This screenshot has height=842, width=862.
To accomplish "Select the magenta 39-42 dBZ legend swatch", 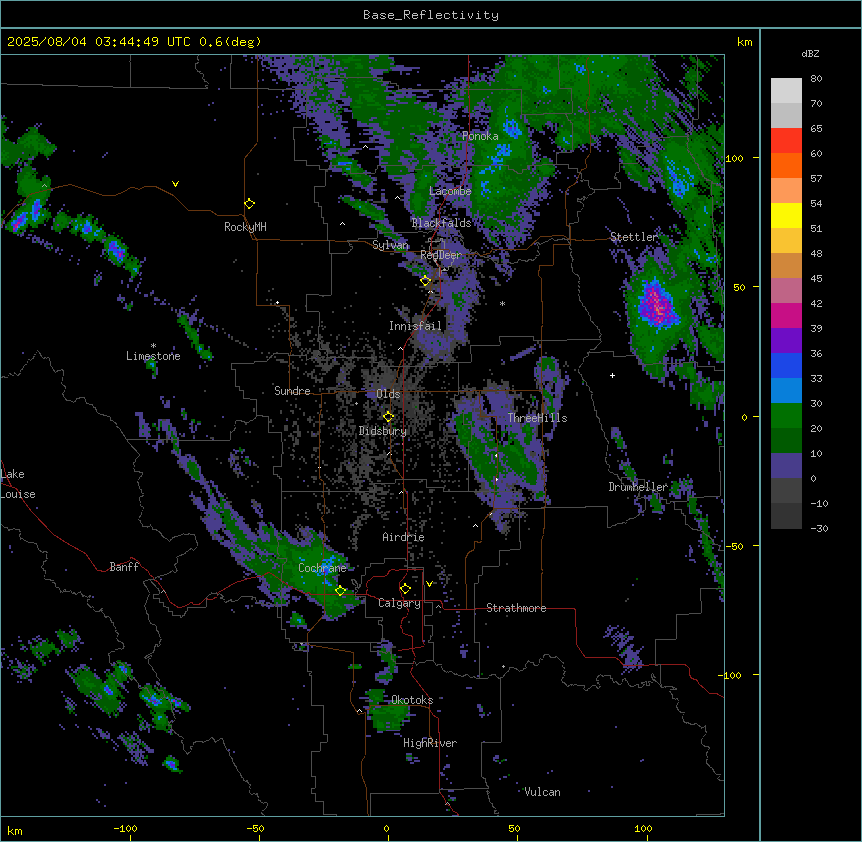I will (786, 315).
